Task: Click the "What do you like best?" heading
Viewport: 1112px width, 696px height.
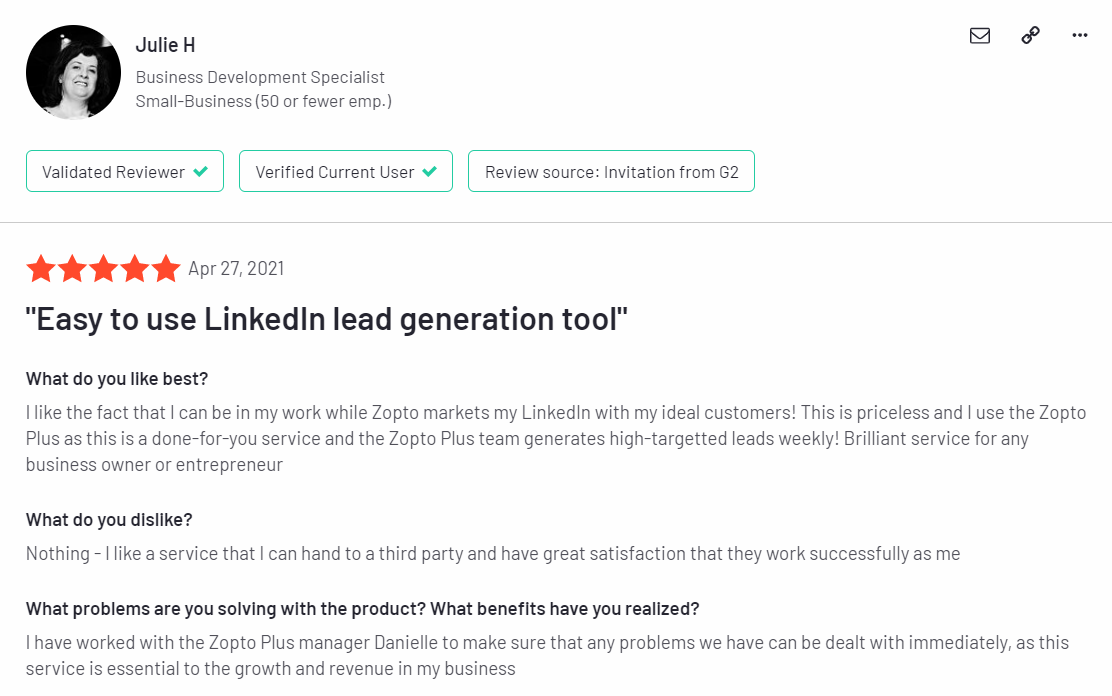Action: pos(117,379)
